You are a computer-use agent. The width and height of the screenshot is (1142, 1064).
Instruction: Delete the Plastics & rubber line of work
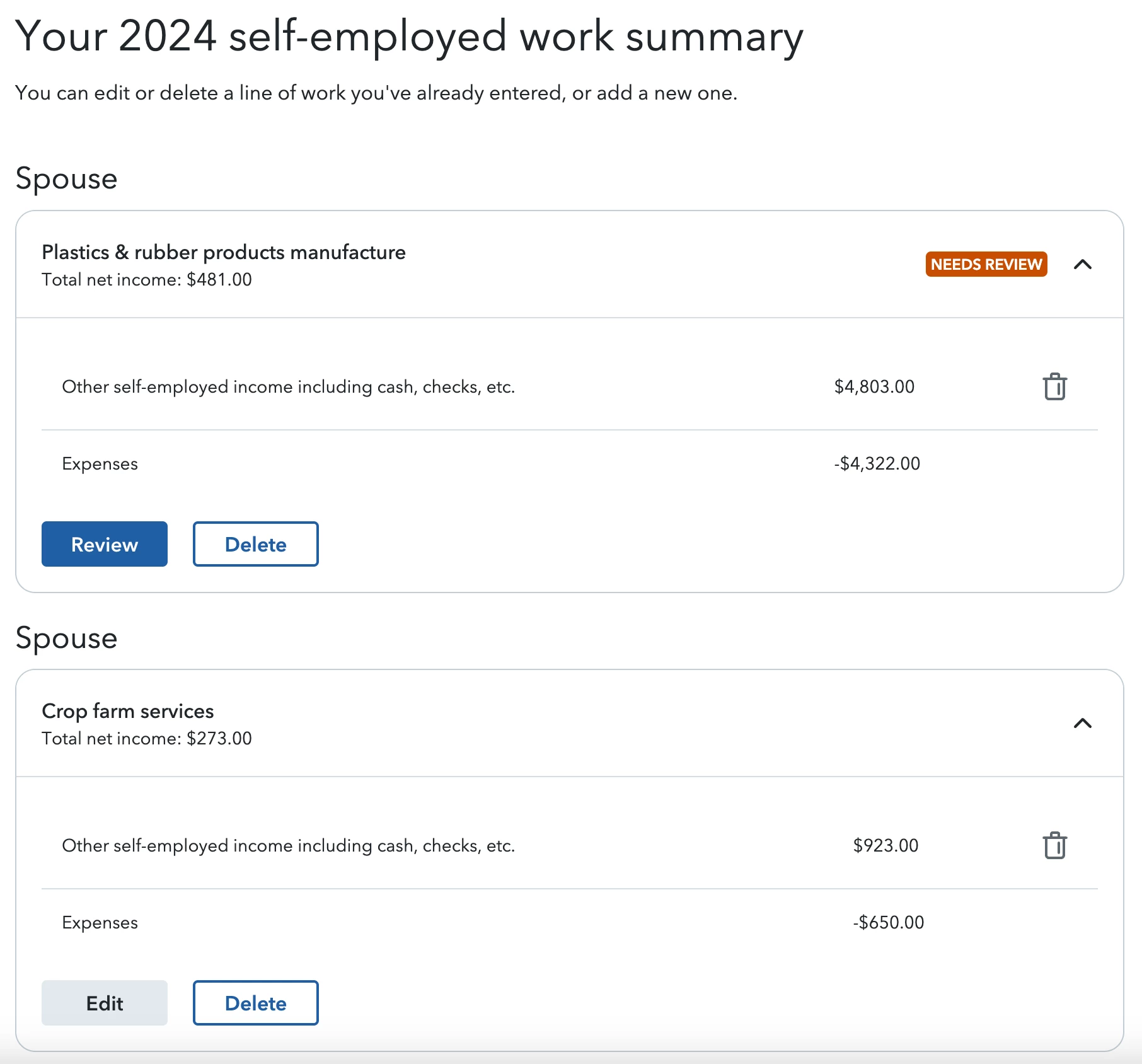point(255,544)
